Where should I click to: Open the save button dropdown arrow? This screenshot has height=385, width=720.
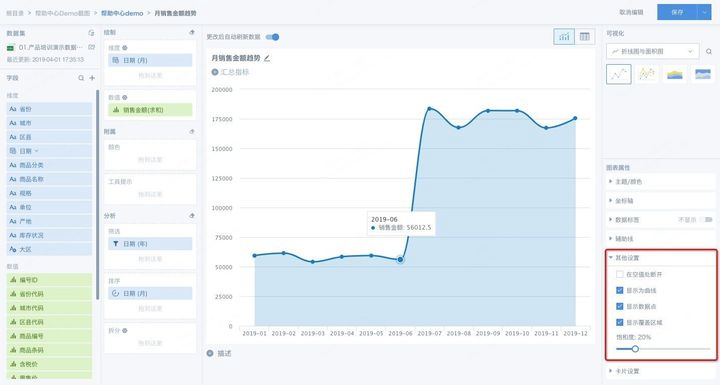pos(704,12)
